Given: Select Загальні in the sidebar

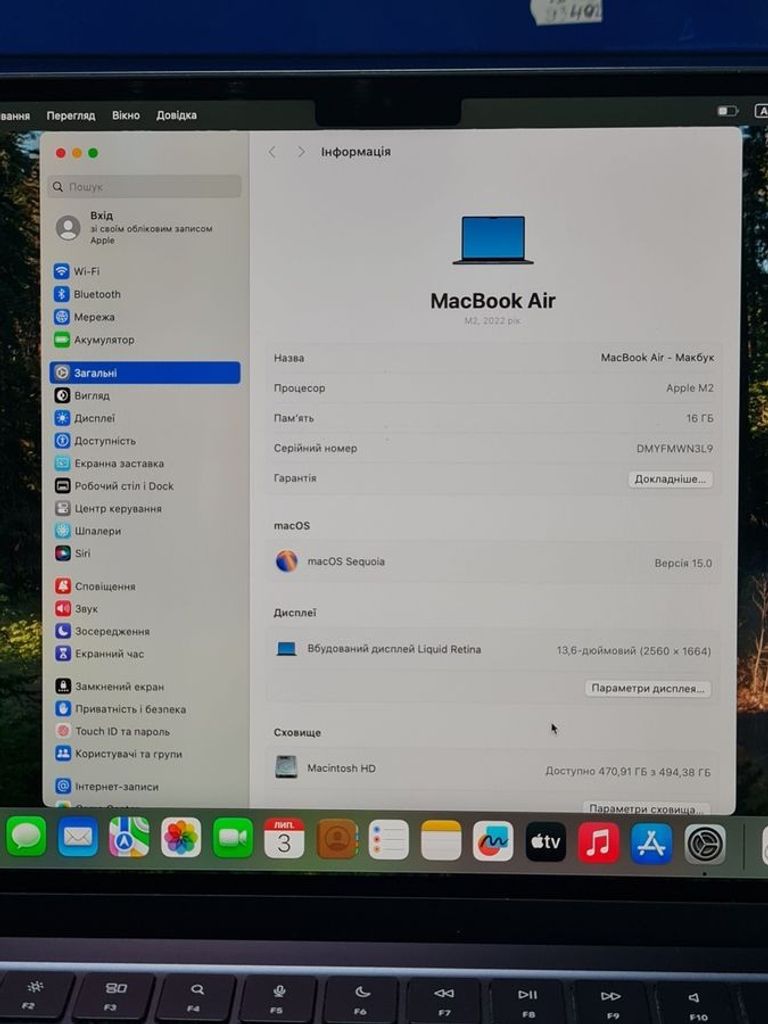Looking at the screenshot, I should pyautogui.click(x=145, y=373).
